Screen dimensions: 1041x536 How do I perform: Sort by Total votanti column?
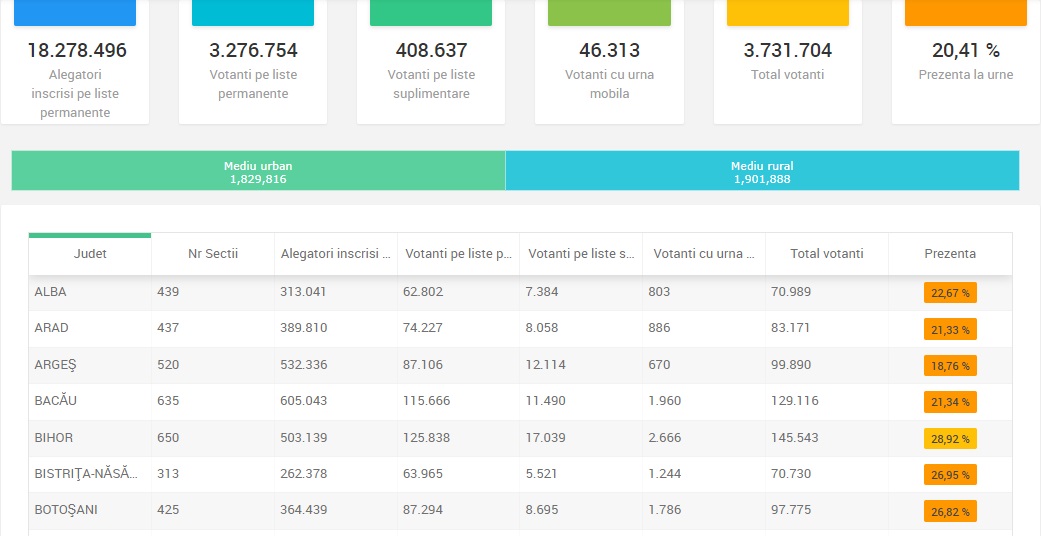[826, 254]
